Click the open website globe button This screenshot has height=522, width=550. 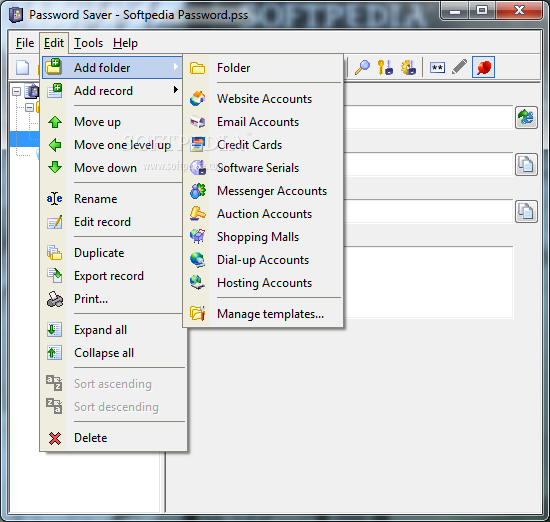[x=526, y=118]
